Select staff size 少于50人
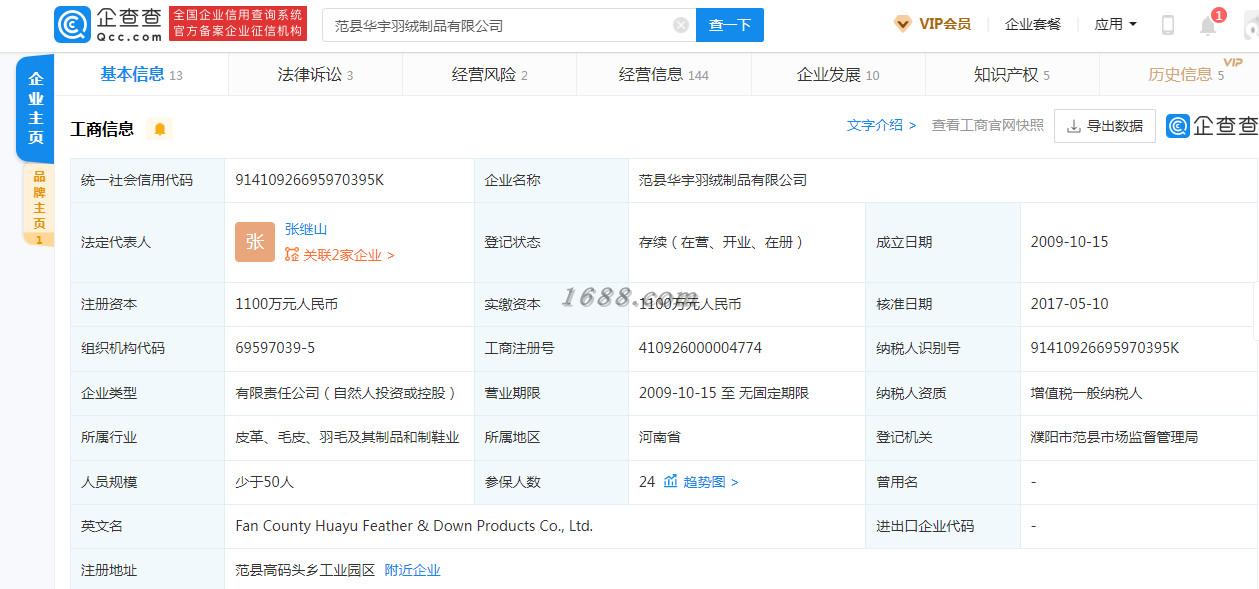Screen dimensions: 1259x589 (264, 482)
